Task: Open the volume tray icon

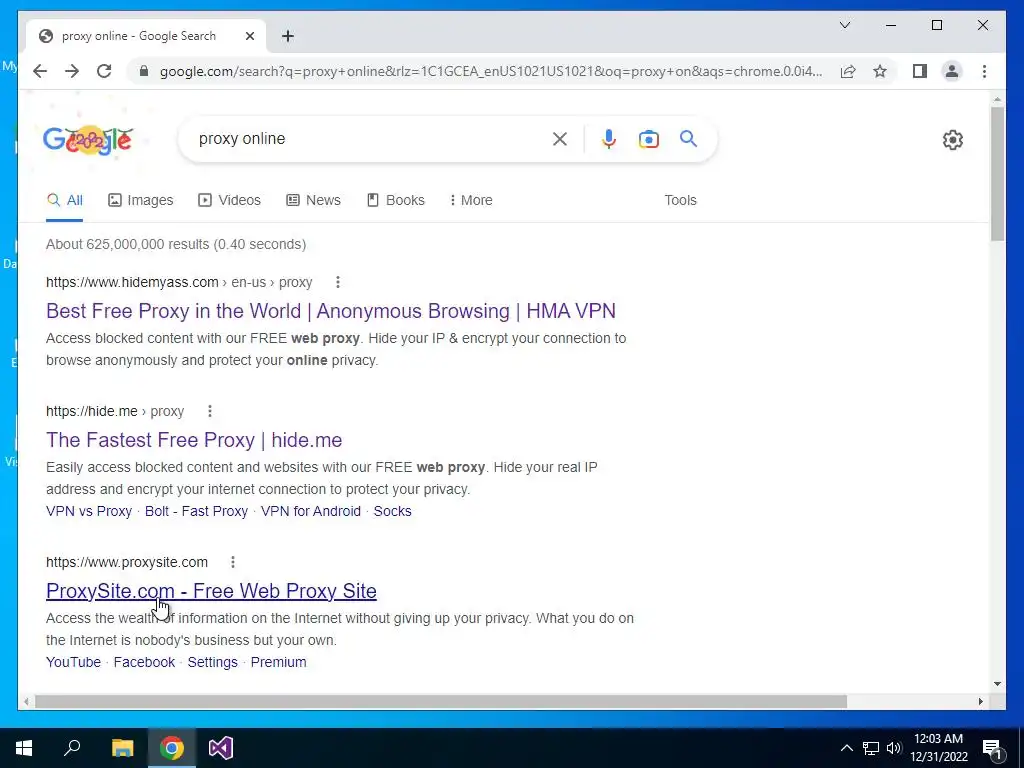Action: coord(894,748)
